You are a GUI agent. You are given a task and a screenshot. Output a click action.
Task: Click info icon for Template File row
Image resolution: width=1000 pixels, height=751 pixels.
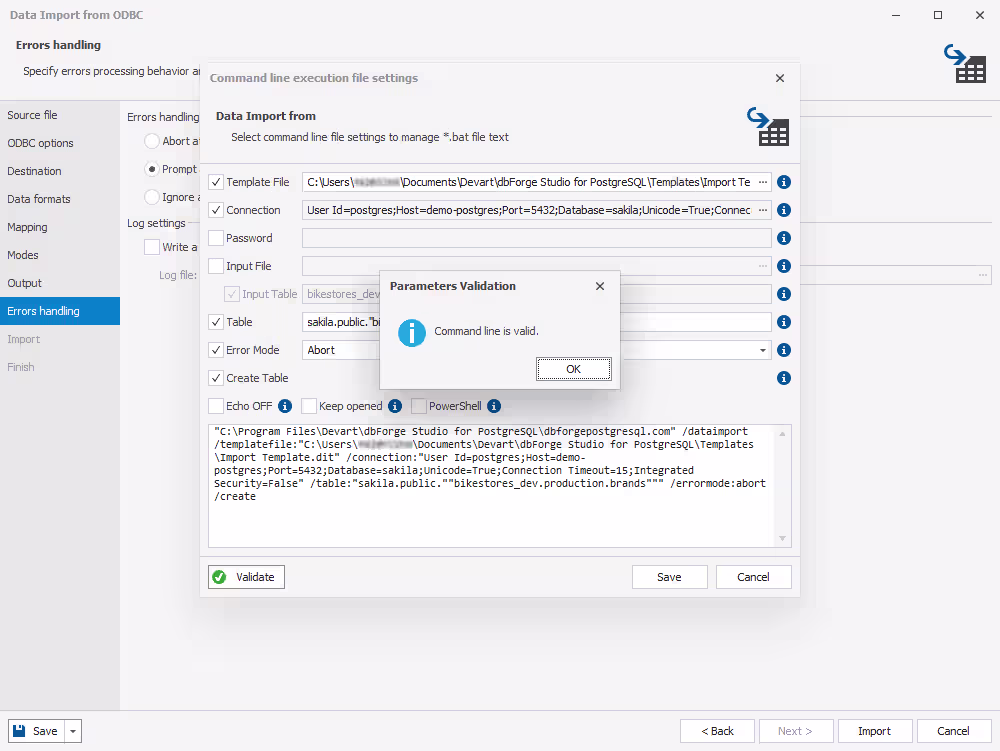(x=784, y=182)
